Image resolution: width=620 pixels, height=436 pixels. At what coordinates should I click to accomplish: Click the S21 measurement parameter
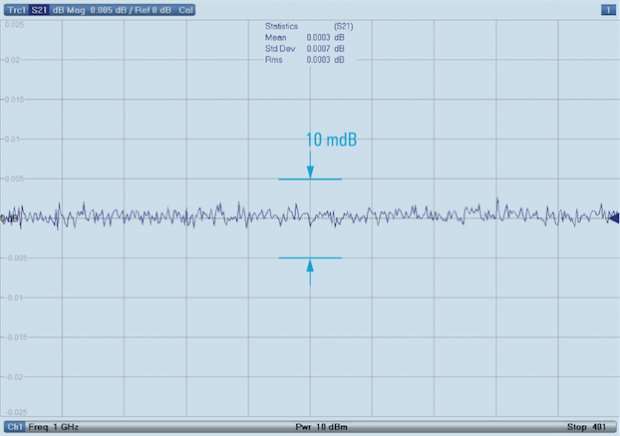tap(39, 9)
